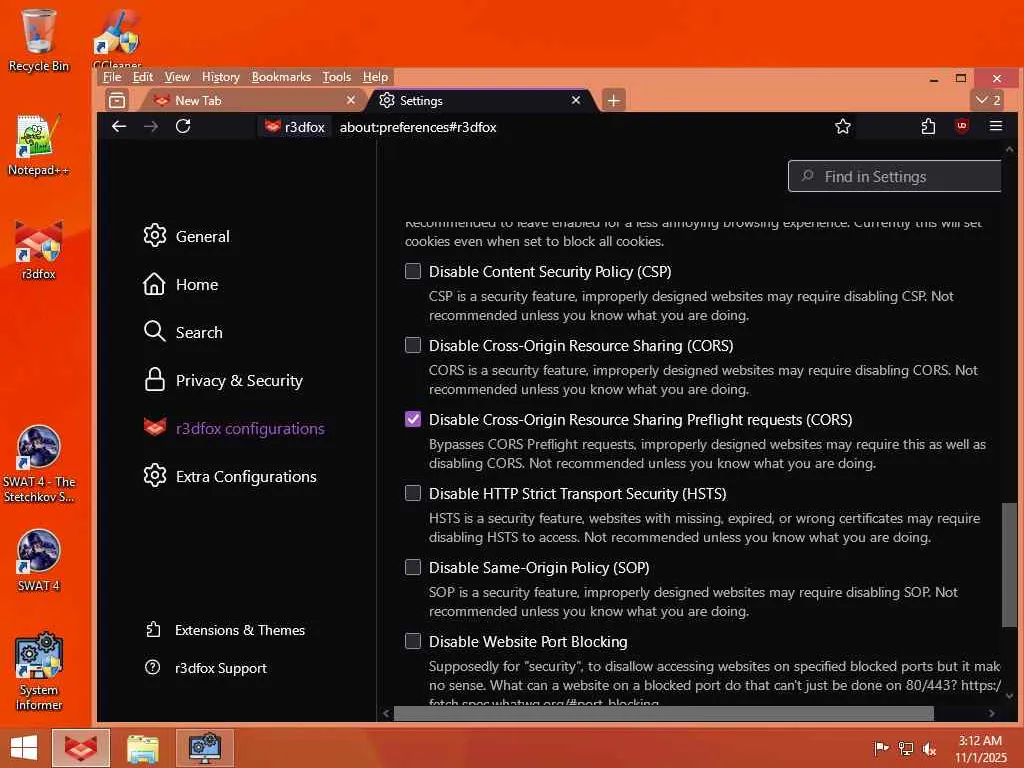Close the New Tab tab

pyautogui.click(x=351, y=100)
